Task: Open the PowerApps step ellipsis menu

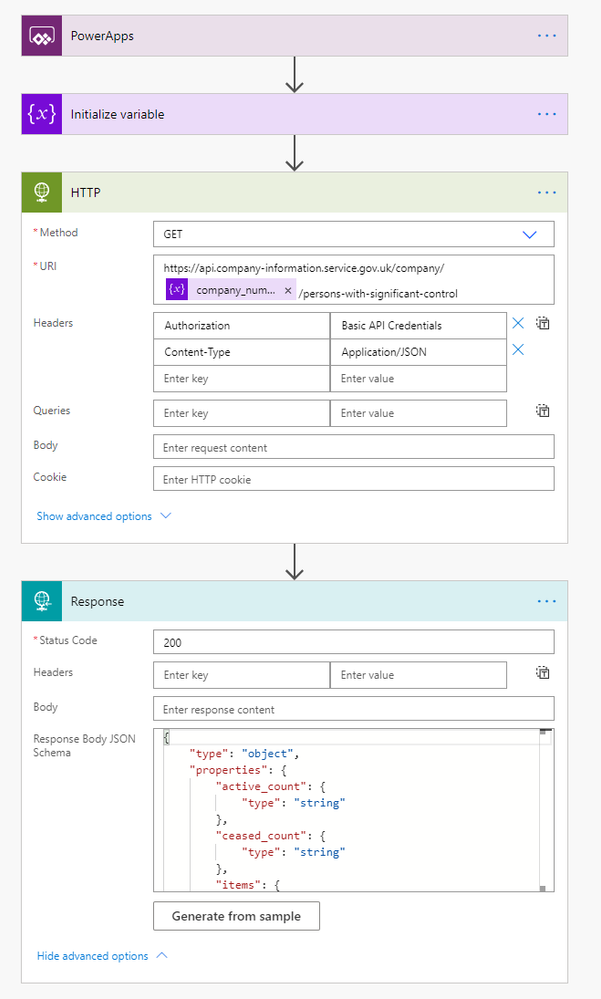Action: [546, 36]
